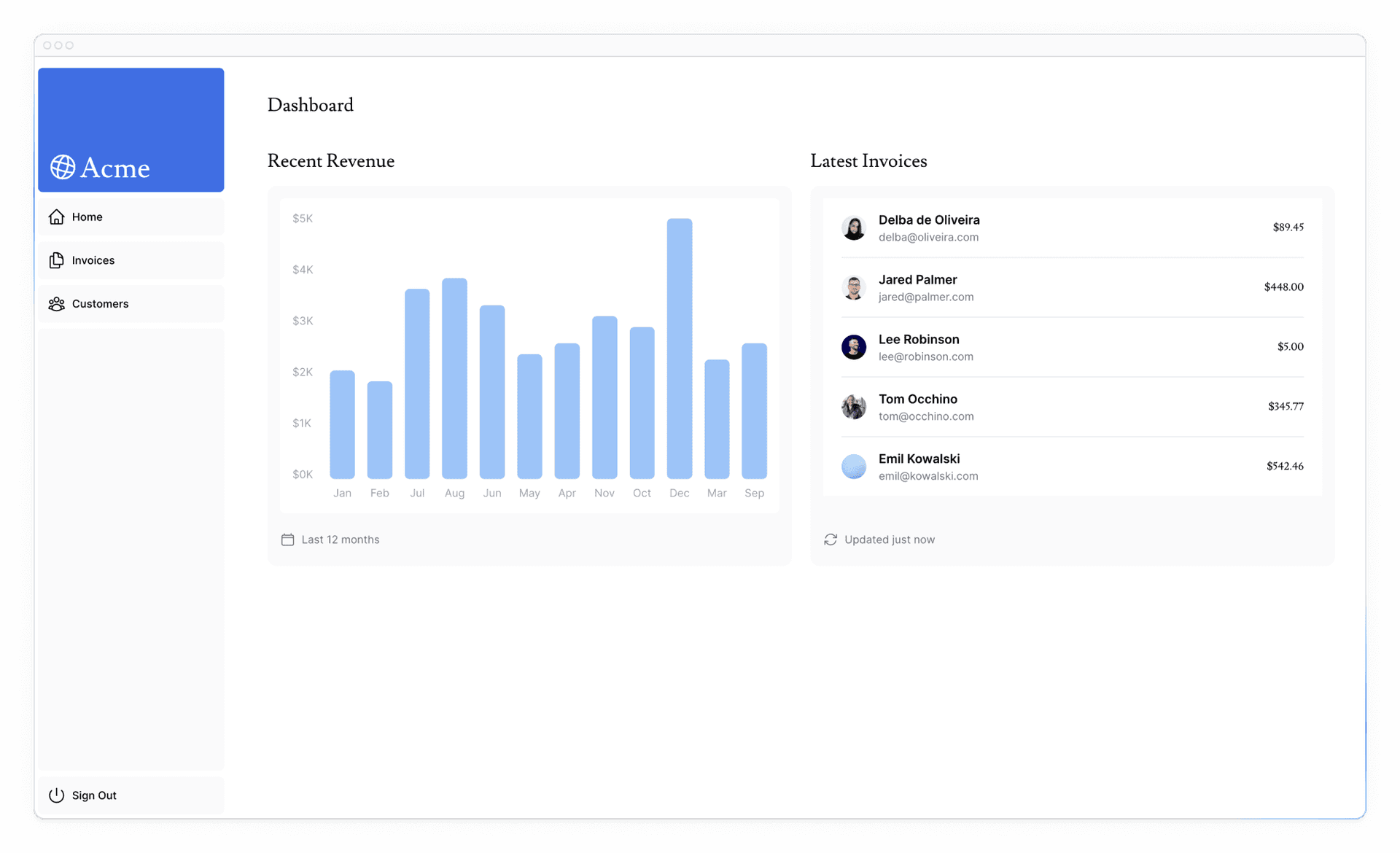Click the calendar icon next to Last 12 months
Screen dimensions: 1400x853
[287, 539]
